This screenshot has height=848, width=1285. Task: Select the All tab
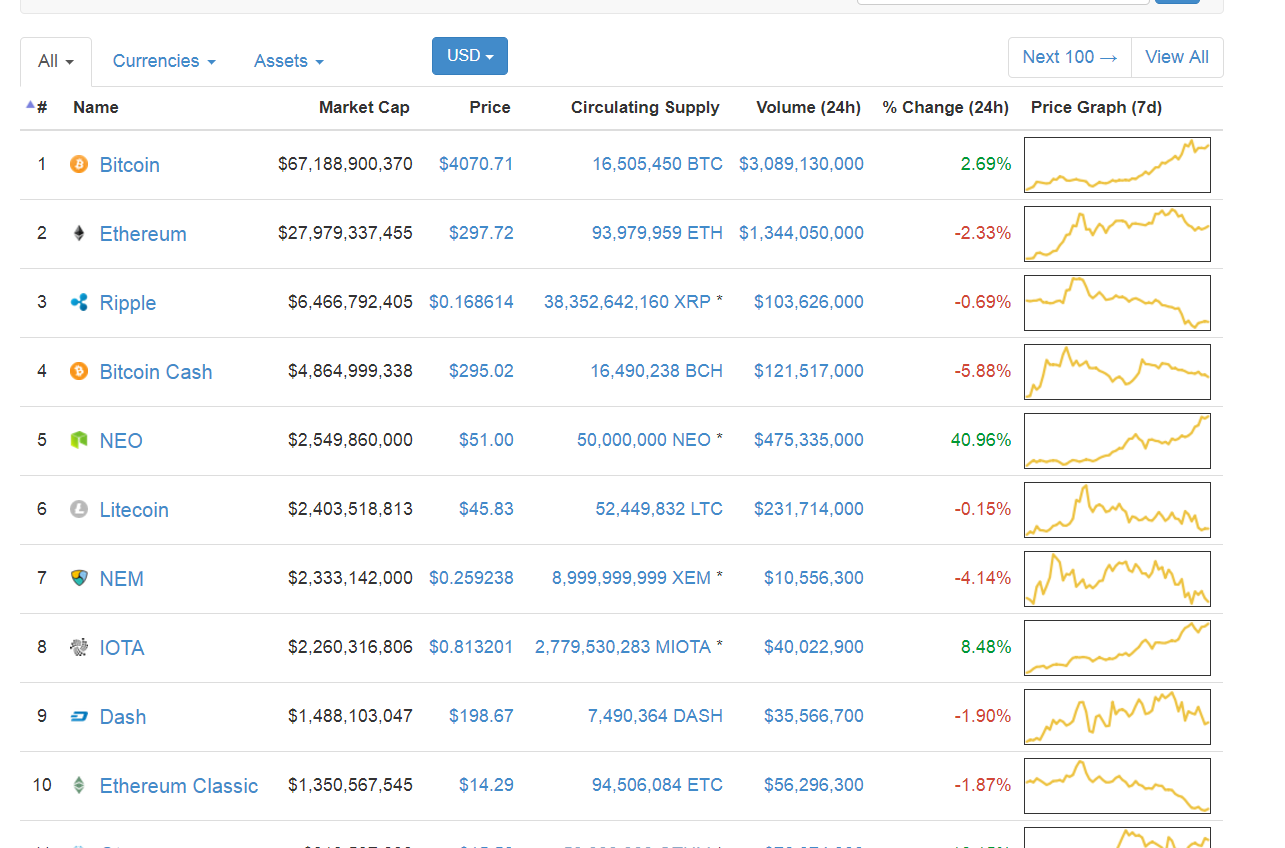(56, 61)
